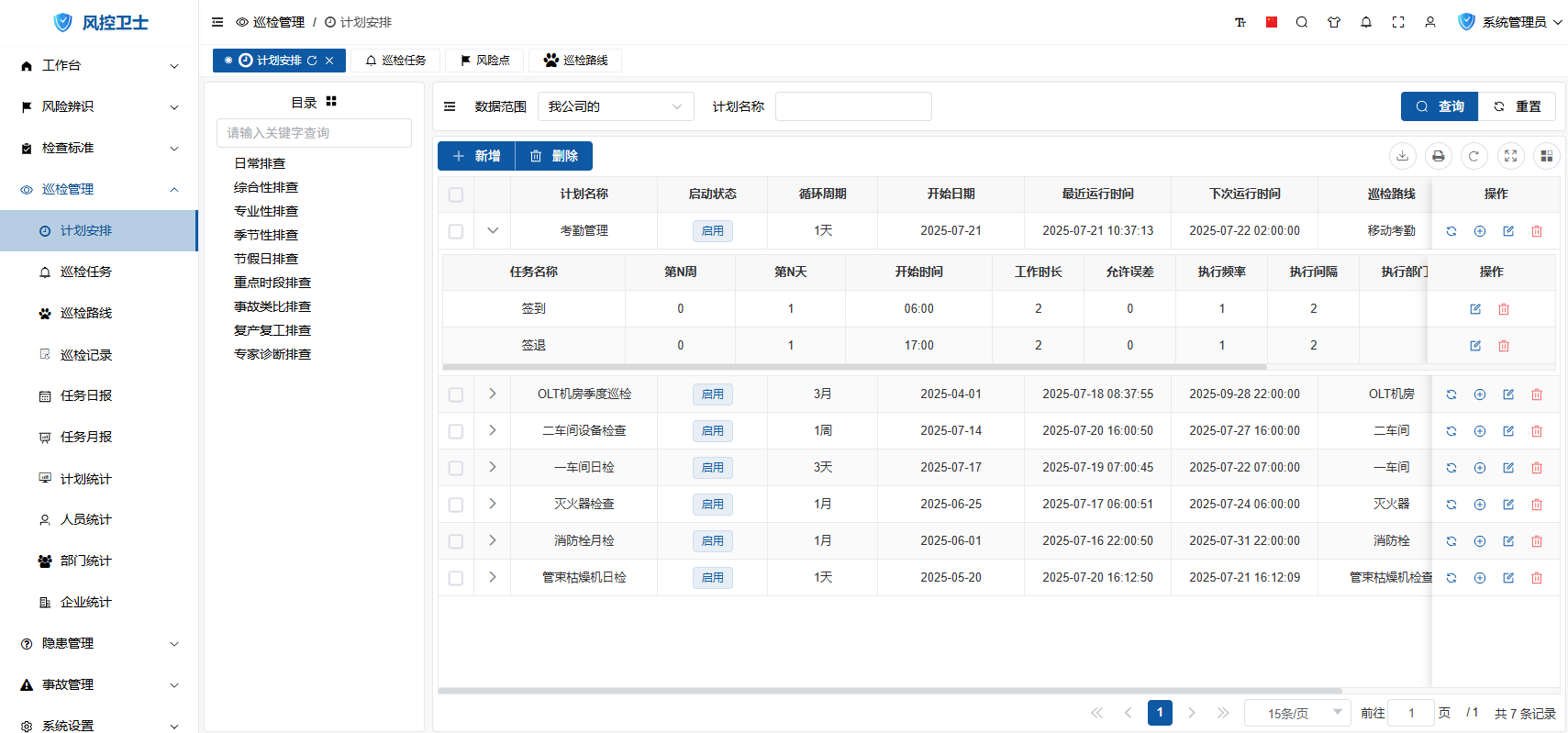Open the 数据范围 dropdown
Viewport: 1568px width, 733px height.
coord(615,106)
